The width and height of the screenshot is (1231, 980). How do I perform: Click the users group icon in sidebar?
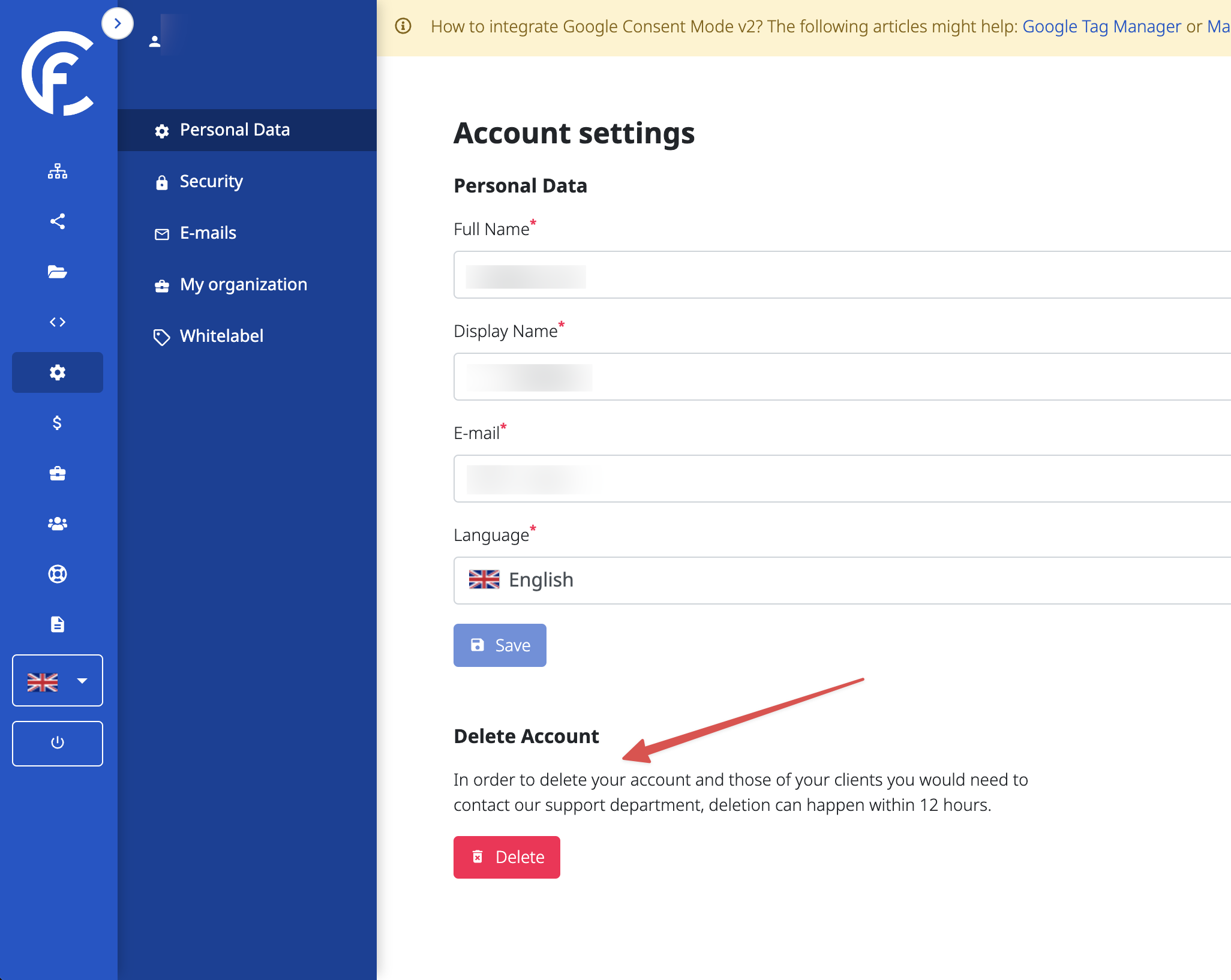(58, 524)
